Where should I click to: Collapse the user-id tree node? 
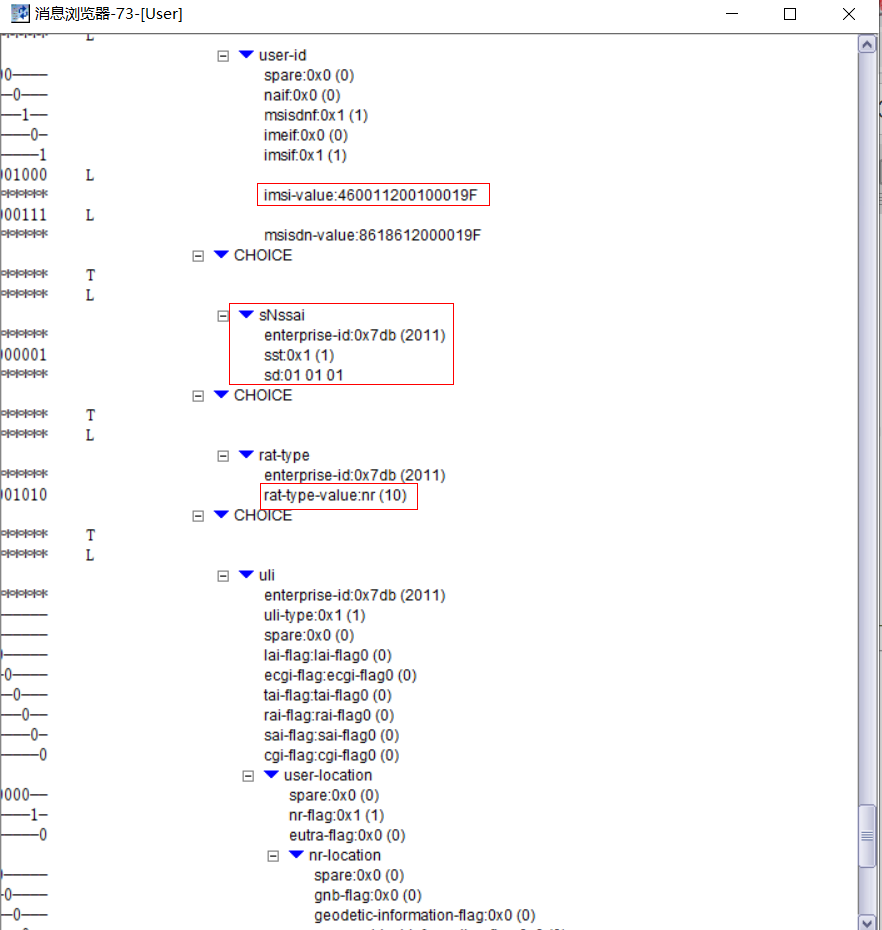[223, 55]
